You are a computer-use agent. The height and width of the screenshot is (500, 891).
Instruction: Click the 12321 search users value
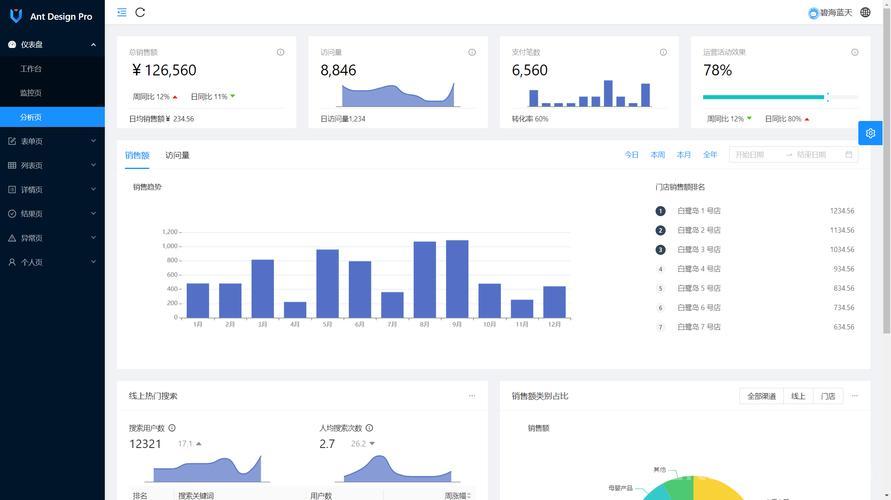point(145,444)
